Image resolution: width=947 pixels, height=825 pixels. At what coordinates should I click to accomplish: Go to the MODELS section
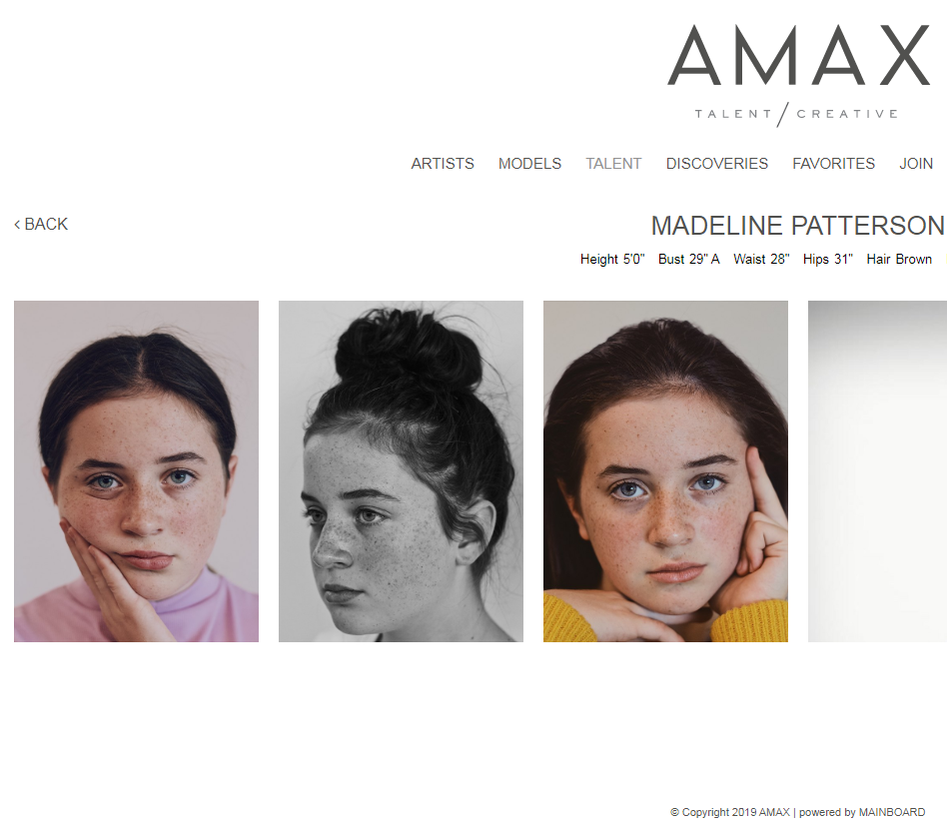(x=530, y=164)
